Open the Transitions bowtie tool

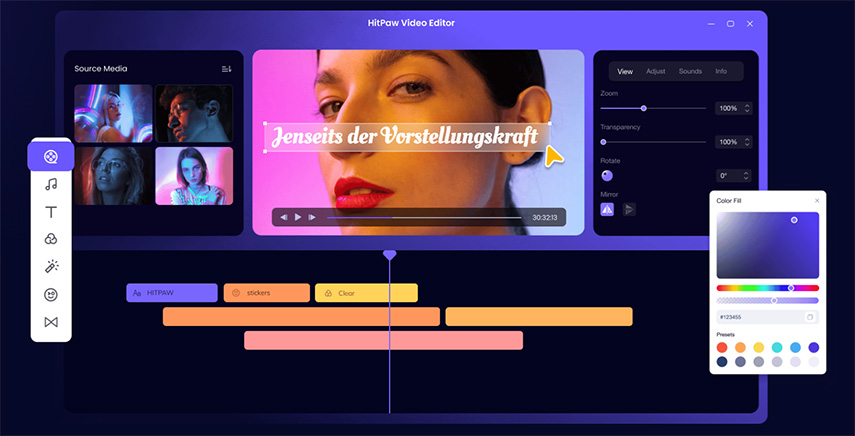click(51, 322)
